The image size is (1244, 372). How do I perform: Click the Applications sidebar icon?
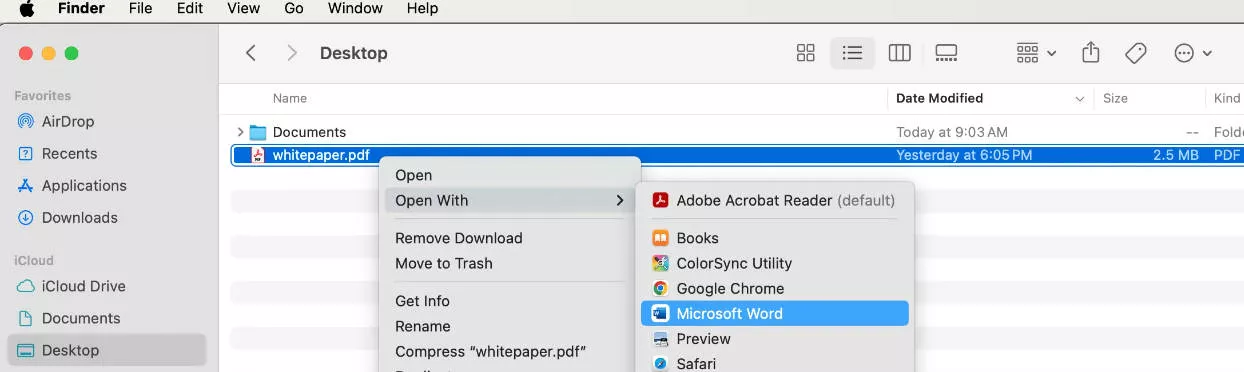(26, 186)
